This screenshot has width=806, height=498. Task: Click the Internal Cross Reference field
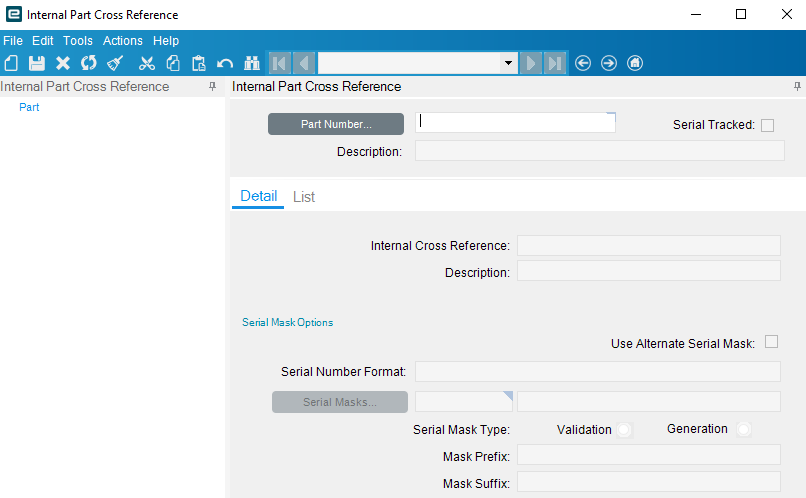[649, 246]
